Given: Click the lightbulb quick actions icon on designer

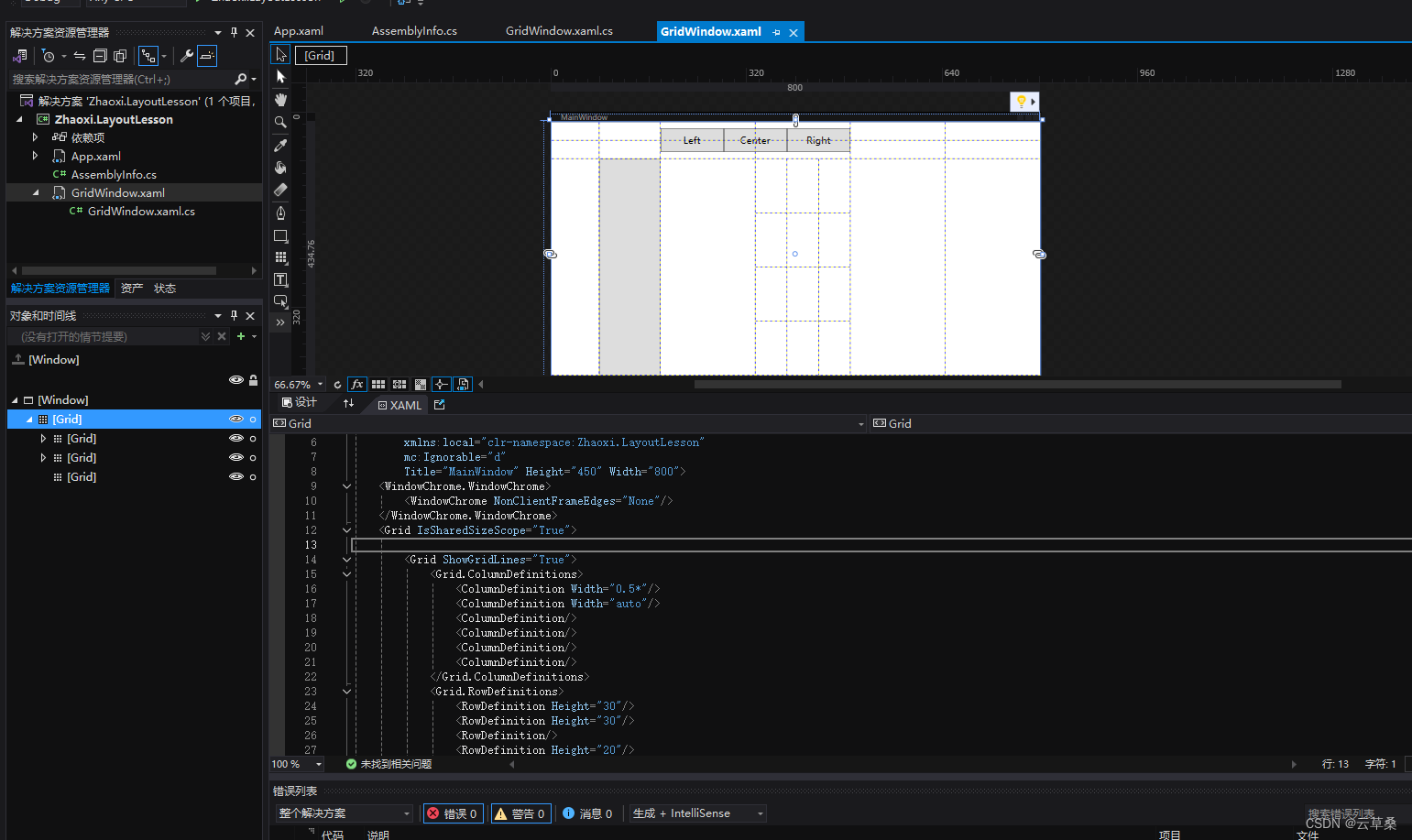Looking at the screenshot, I should click(1023, 102).
